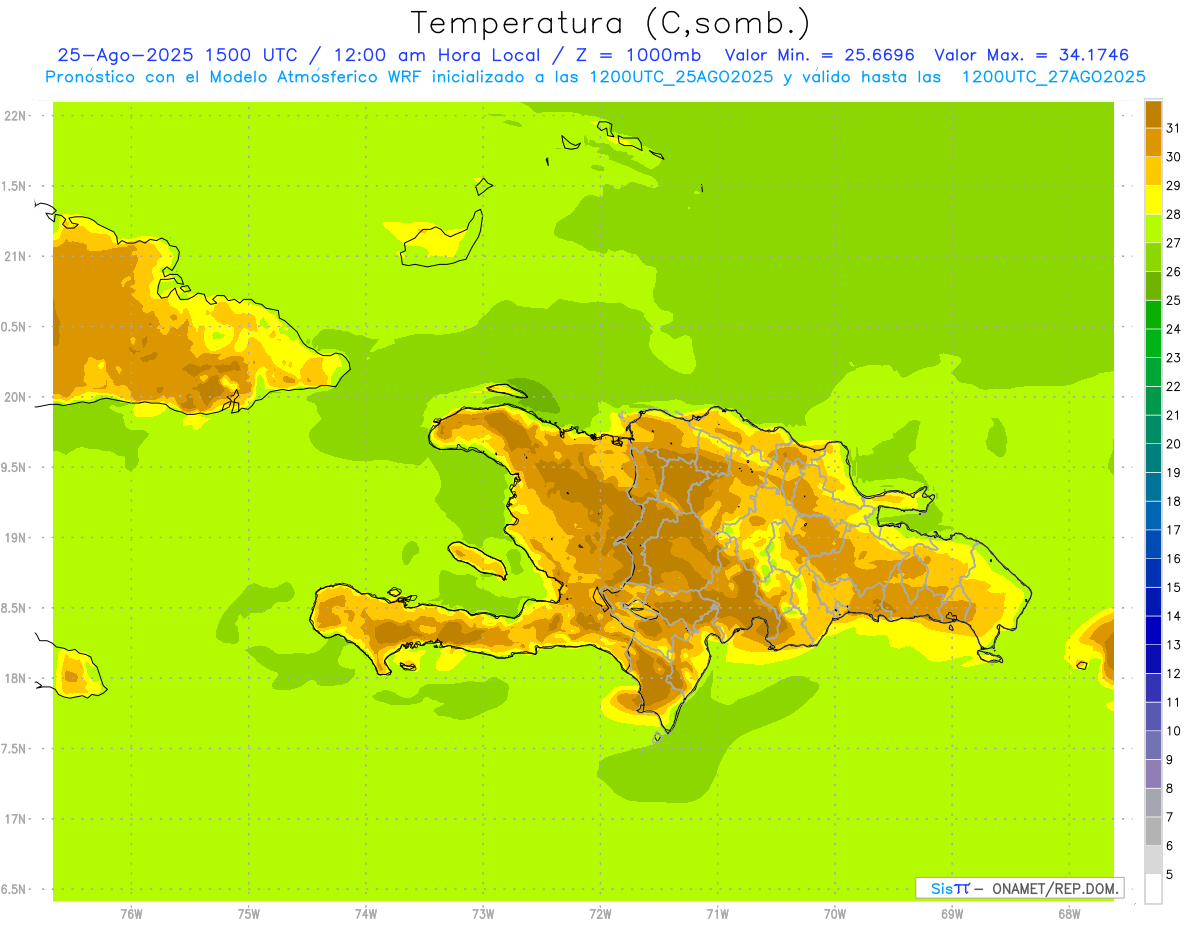The height and width of the screenshot is (927, 1200).
Task: Click the '7.5N' latitude axis label
Action: 15,749
